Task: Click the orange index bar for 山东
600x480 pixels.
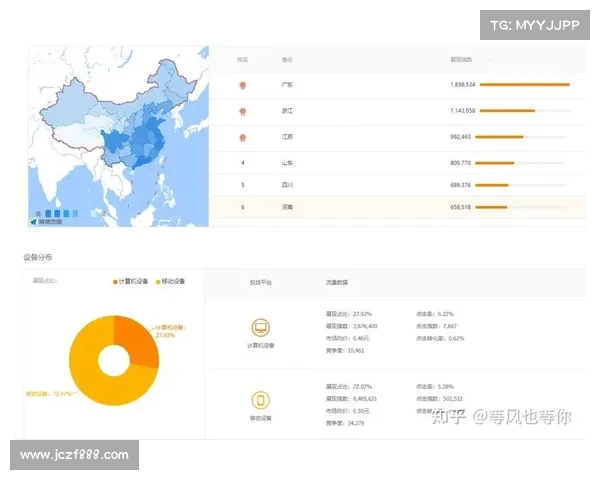Action: point(494,163)
